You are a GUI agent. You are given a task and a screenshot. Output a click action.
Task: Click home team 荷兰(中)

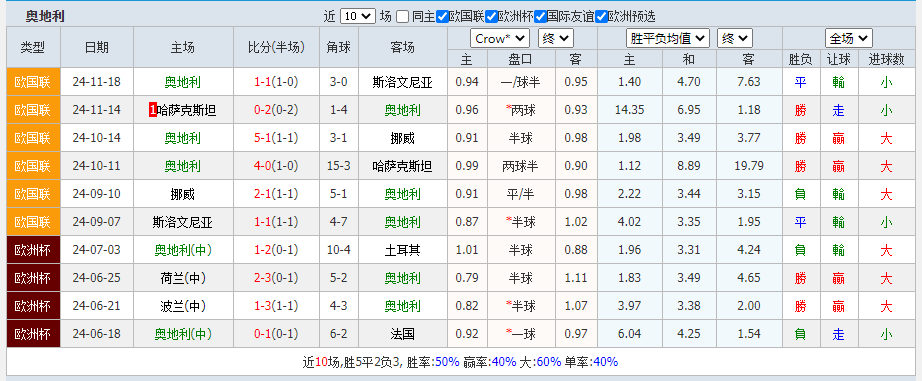[182, 278]
